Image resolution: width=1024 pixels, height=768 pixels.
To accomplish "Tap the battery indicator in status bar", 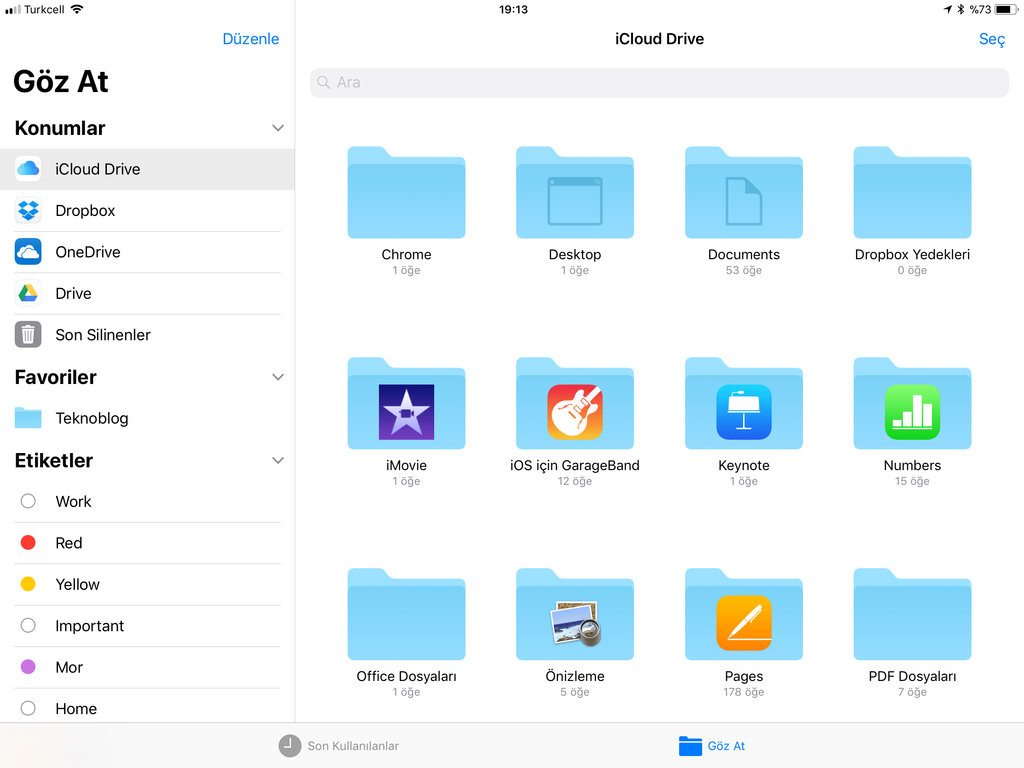I will click(1006, 9).
